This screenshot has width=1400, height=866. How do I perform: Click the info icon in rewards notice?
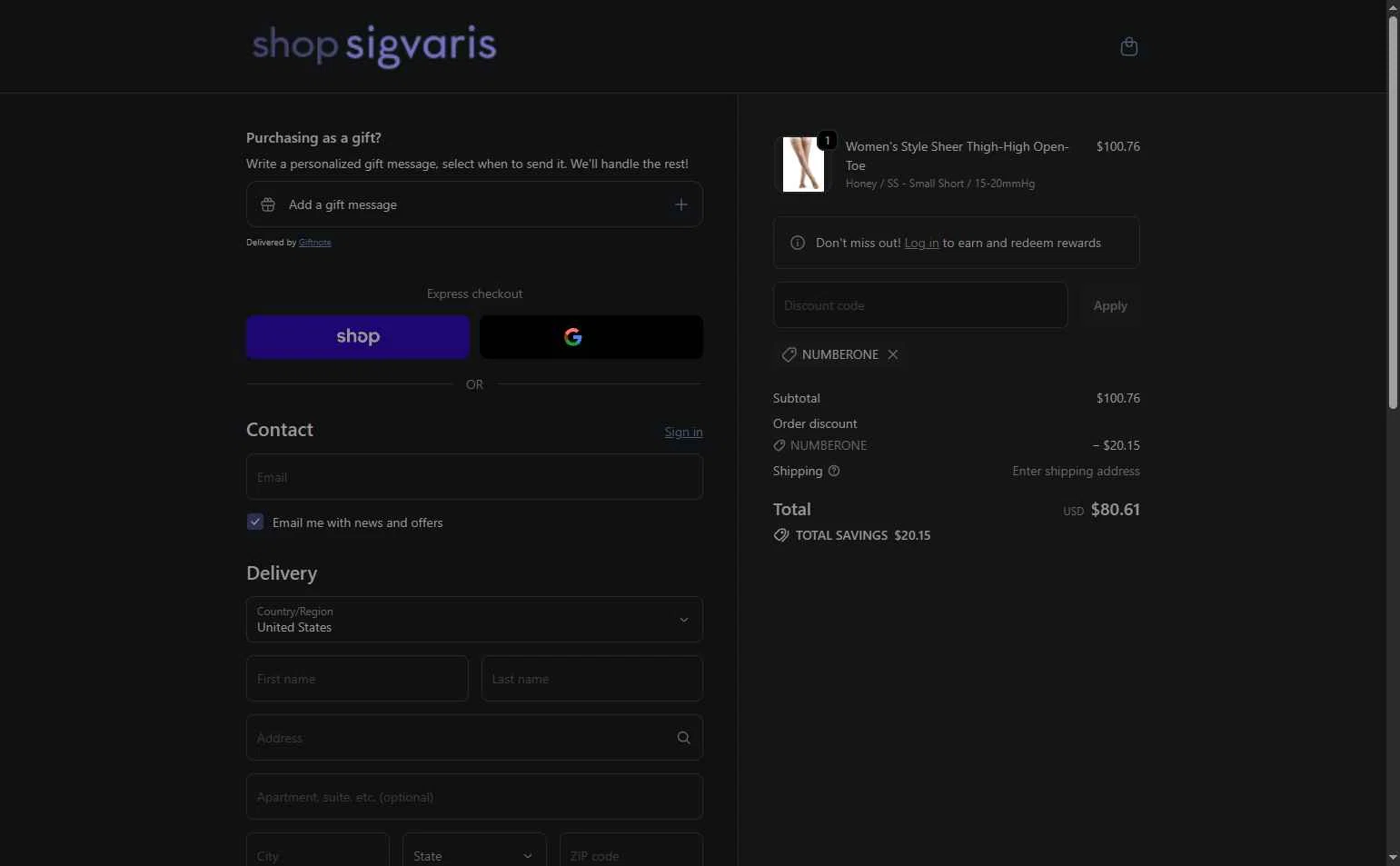click(798, 243)
